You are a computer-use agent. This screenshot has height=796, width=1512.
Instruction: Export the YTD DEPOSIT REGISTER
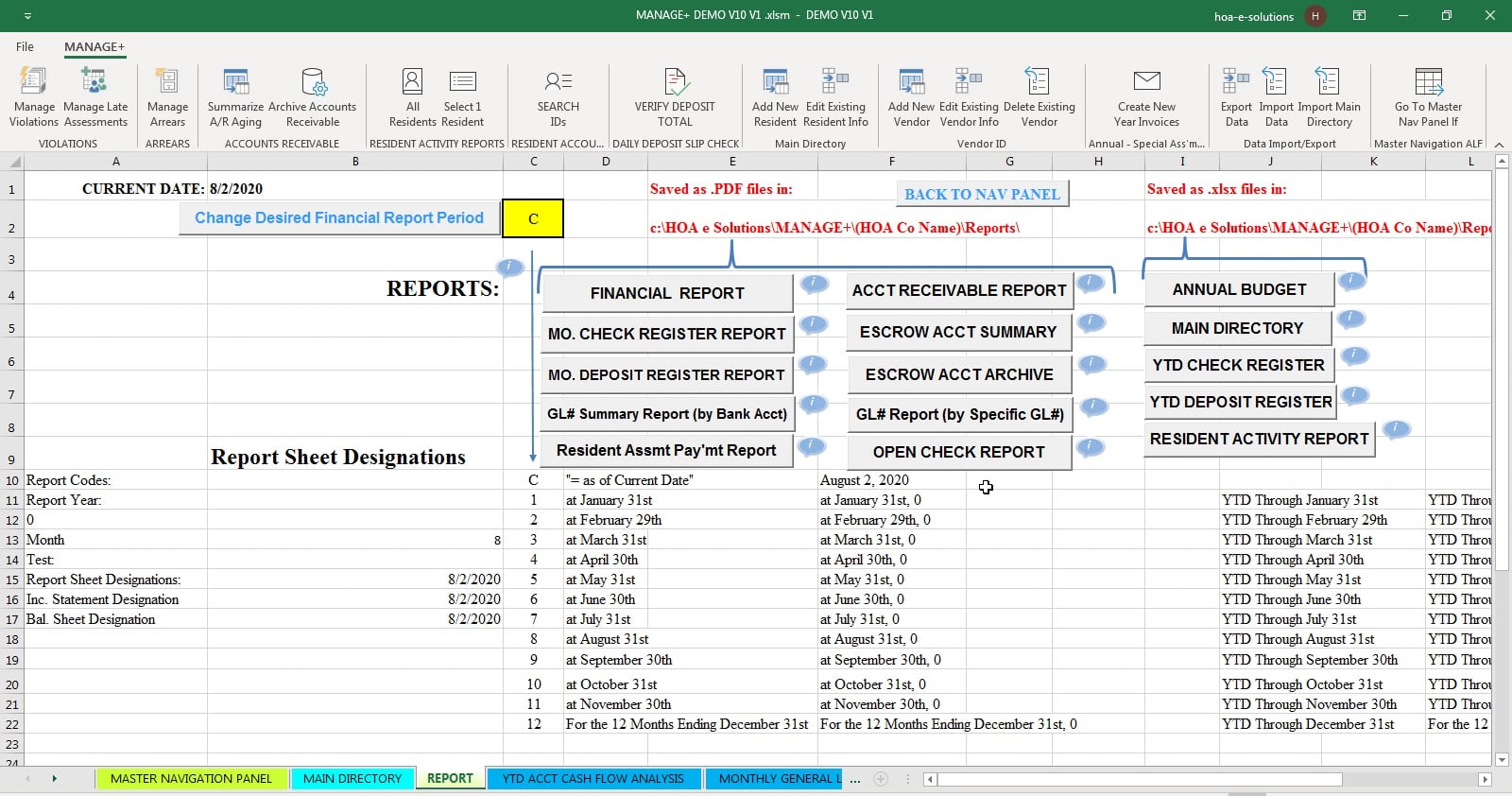(1241, 403)
